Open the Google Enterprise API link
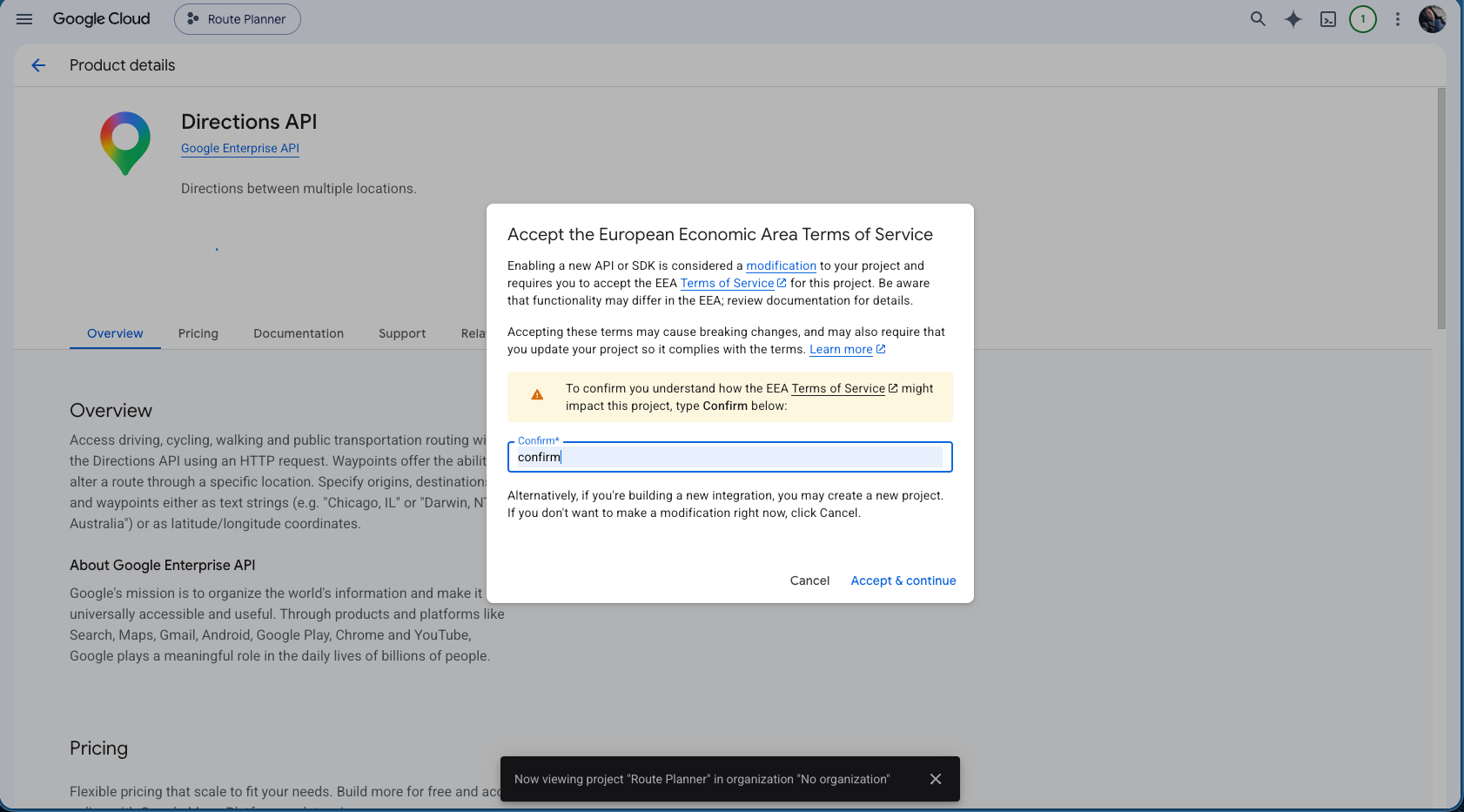The image size is (1464, 812). coord(240,149)
